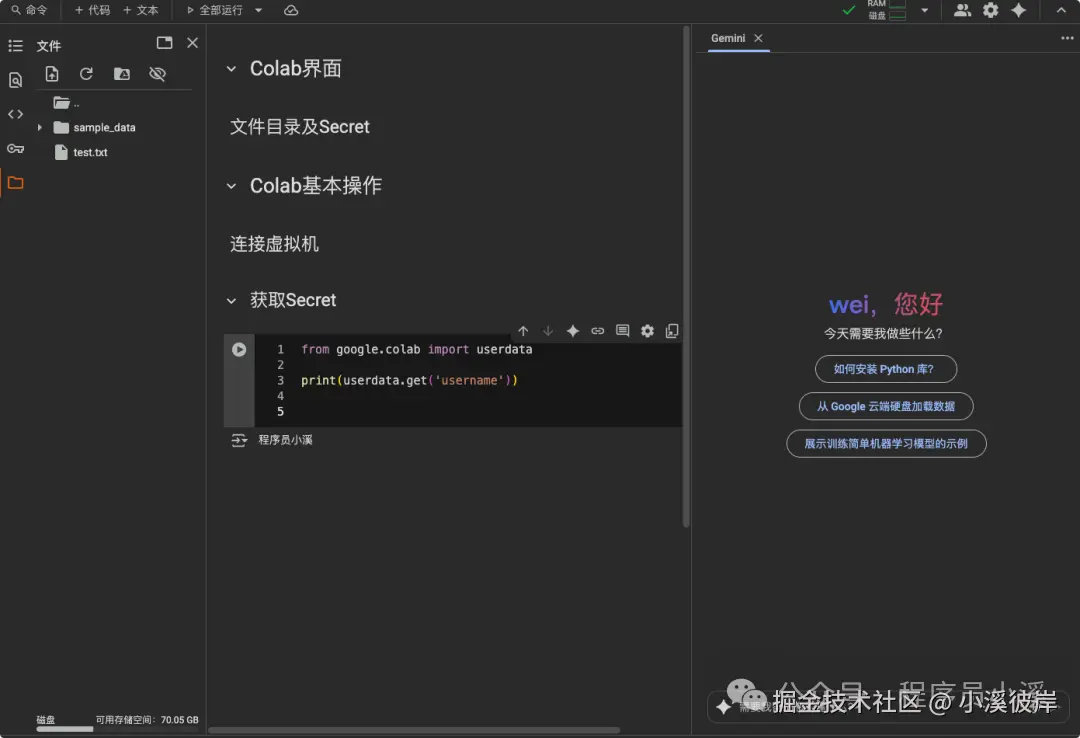Viewport: 1080px width, 738px height.
Task: Open the 命令 command palette
Action: point(30,11)
